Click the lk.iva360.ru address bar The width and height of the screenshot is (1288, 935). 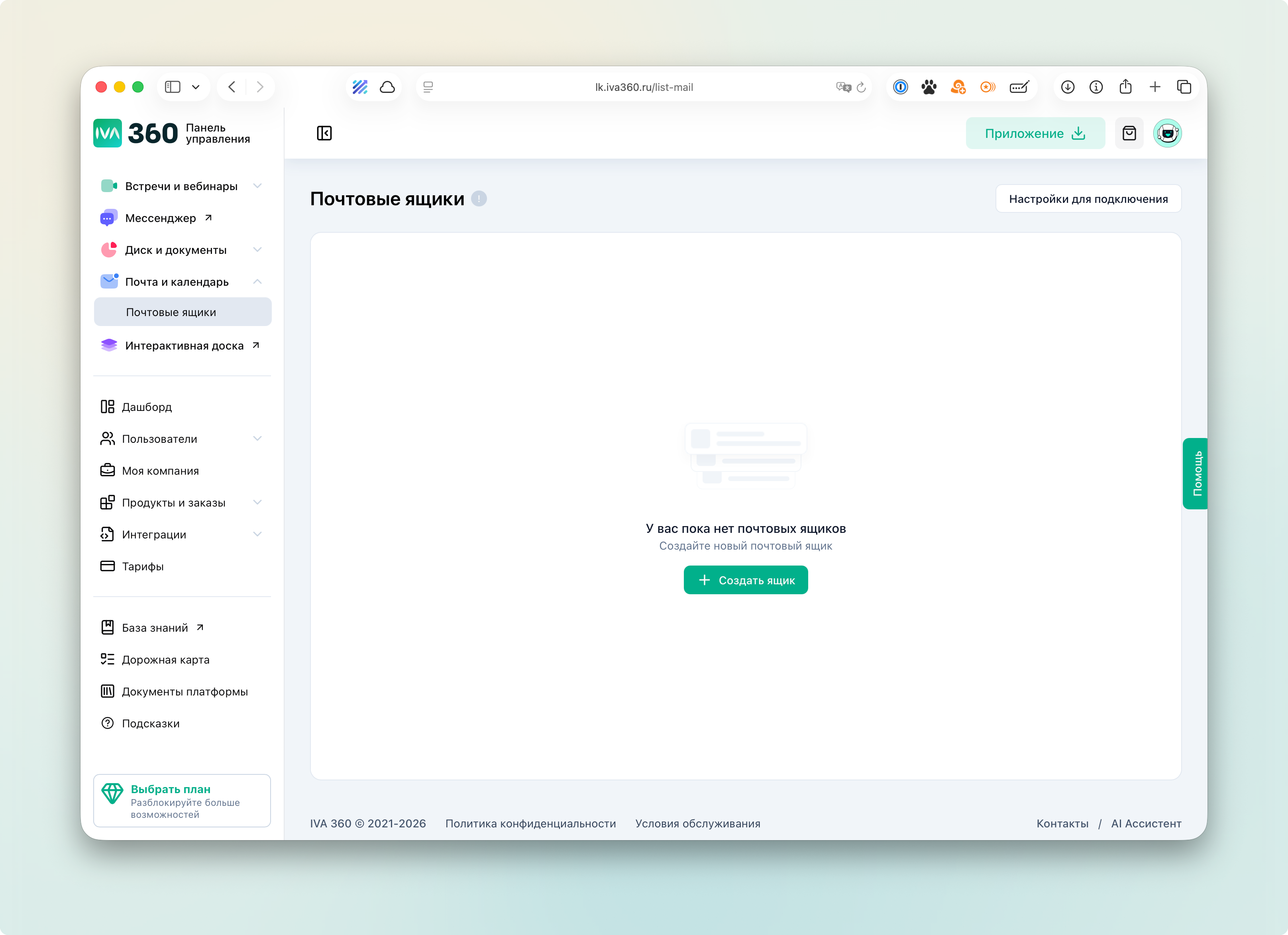point(644,87)
